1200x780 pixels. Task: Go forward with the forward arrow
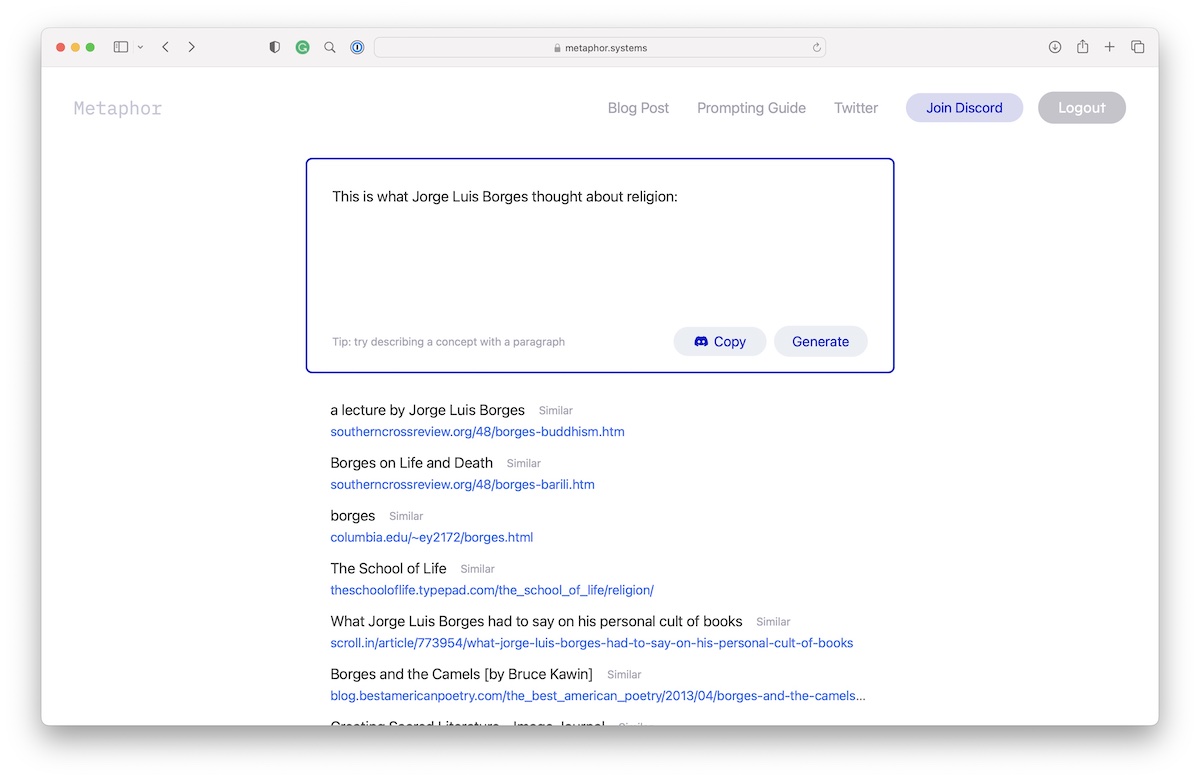[192, 47]
